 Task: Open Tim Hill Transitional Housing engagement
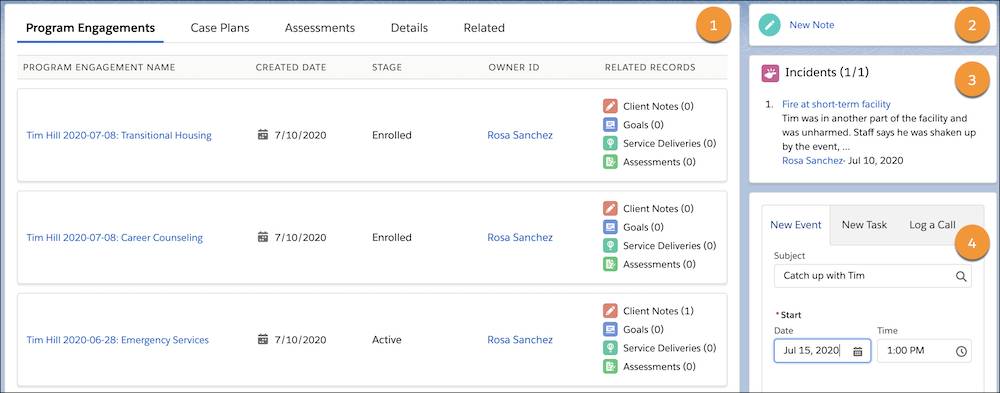pos(119,135)
